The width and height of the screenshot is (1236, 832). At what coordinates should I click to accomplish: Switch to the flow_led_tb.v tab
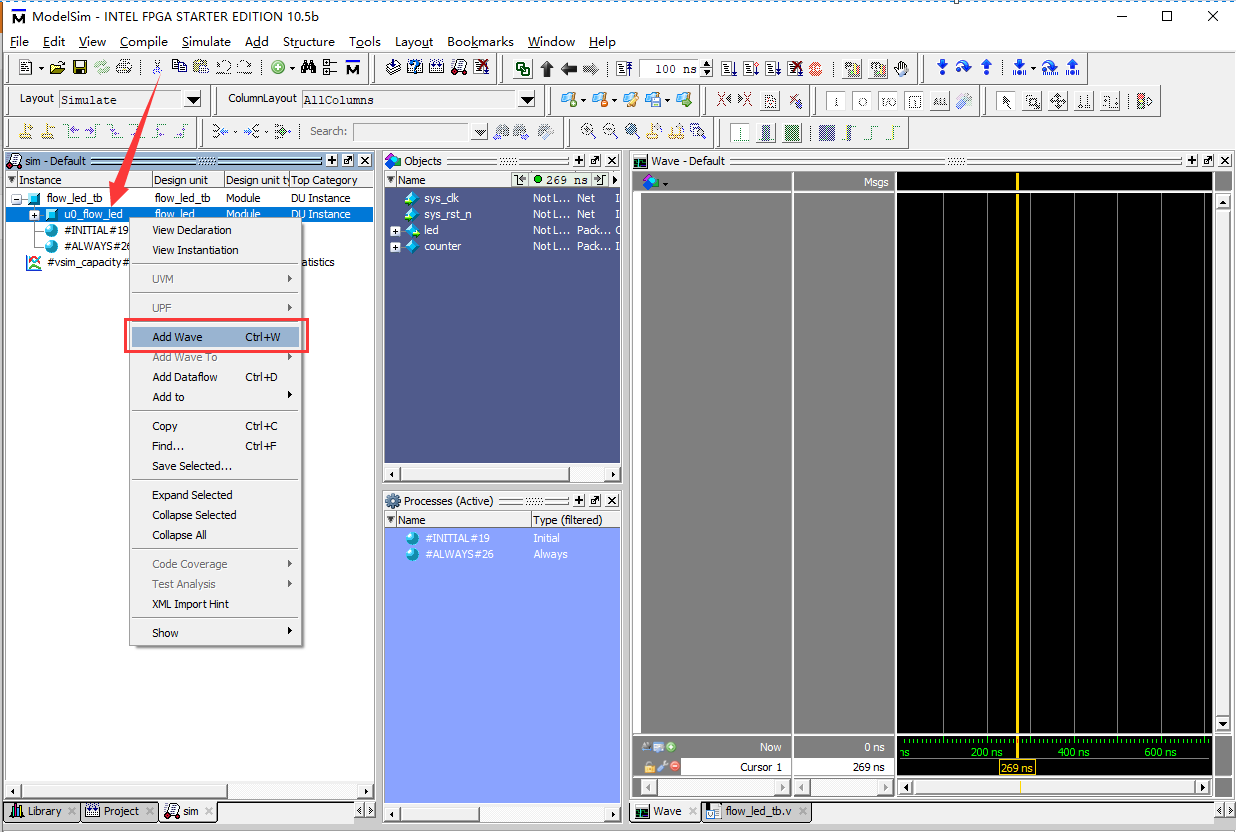point(757,811)
